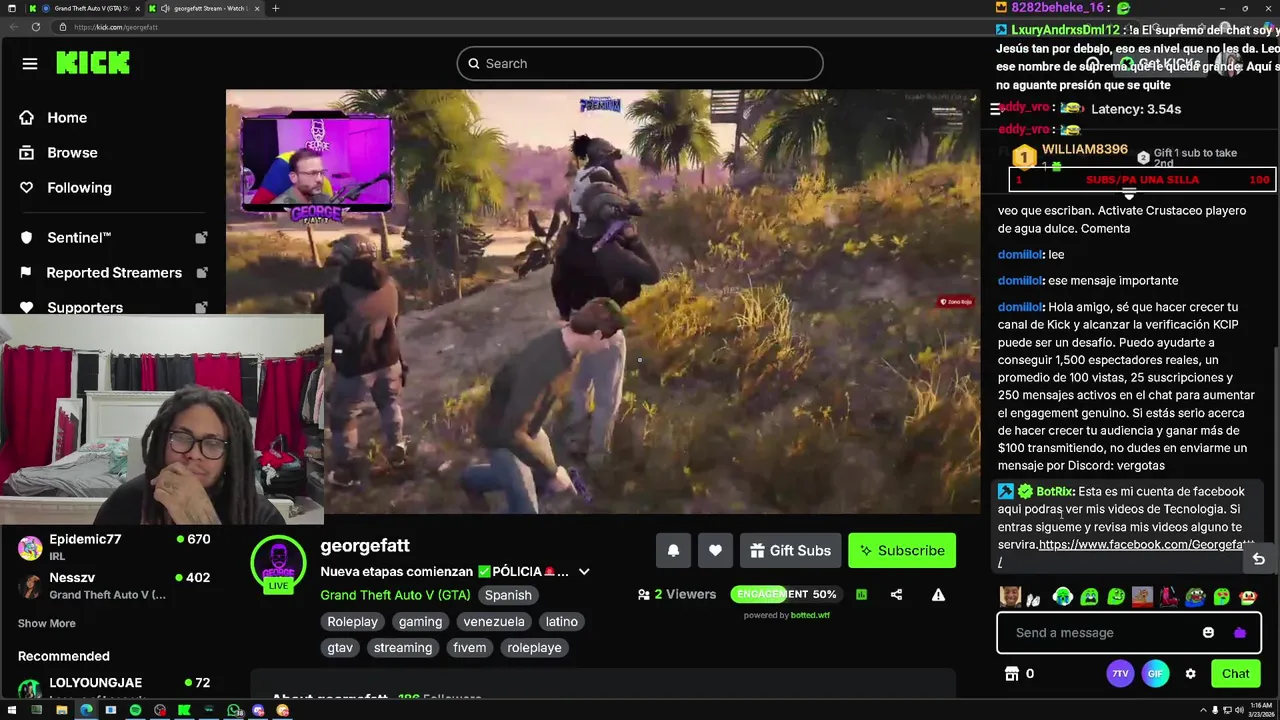This screenshot has height=720, width=1280.
Task: Click the browser address bar URL
Action: pyautogui.click(x=116, y=27)
